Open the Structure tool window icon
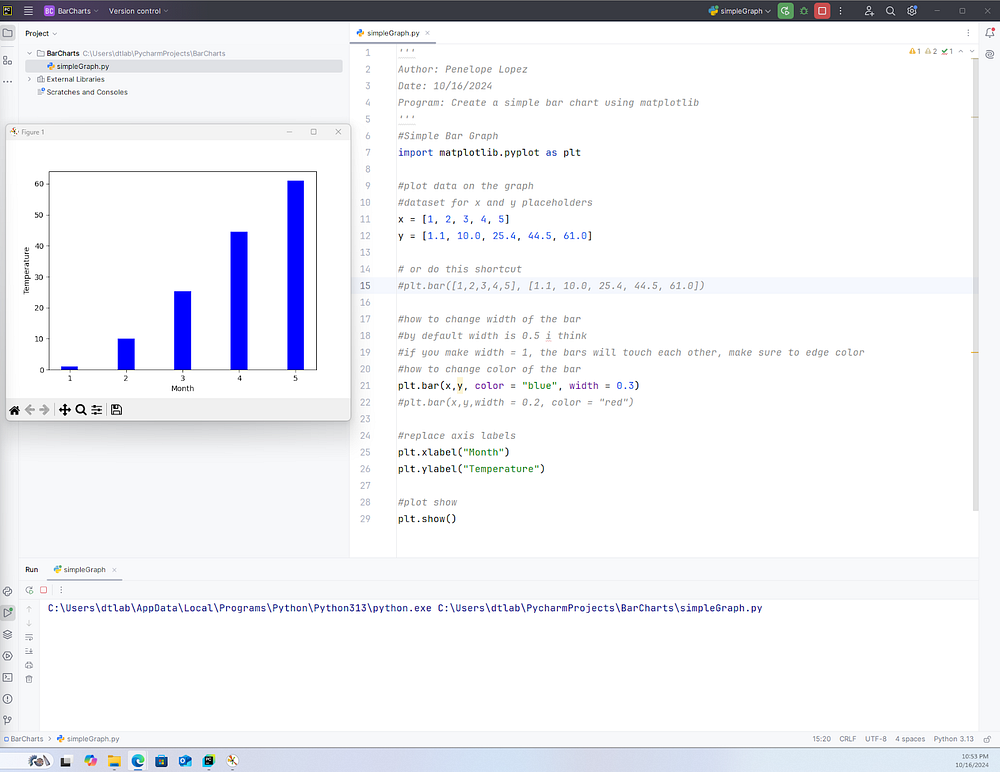 [x=8, y=60]
